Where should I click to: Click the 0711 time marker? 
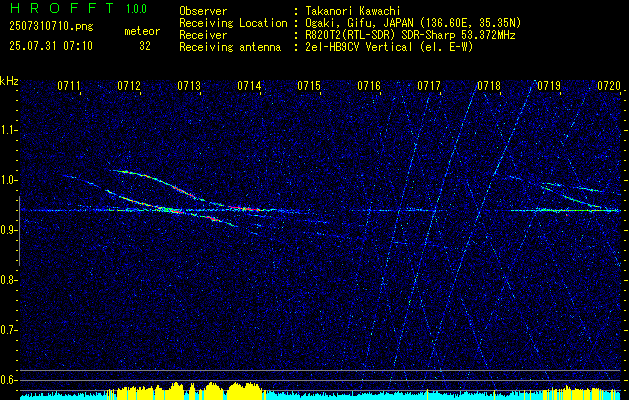(69, 86)
